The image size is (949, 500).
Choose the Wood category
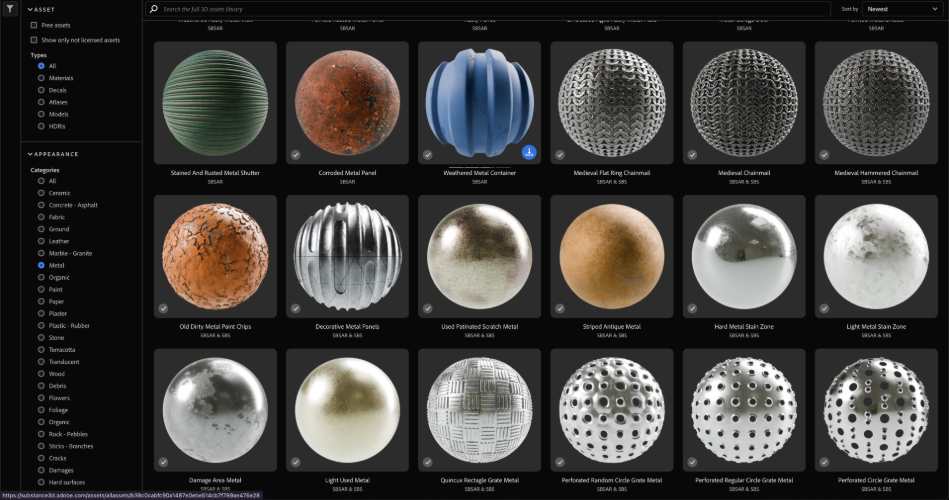coord(41,374)
